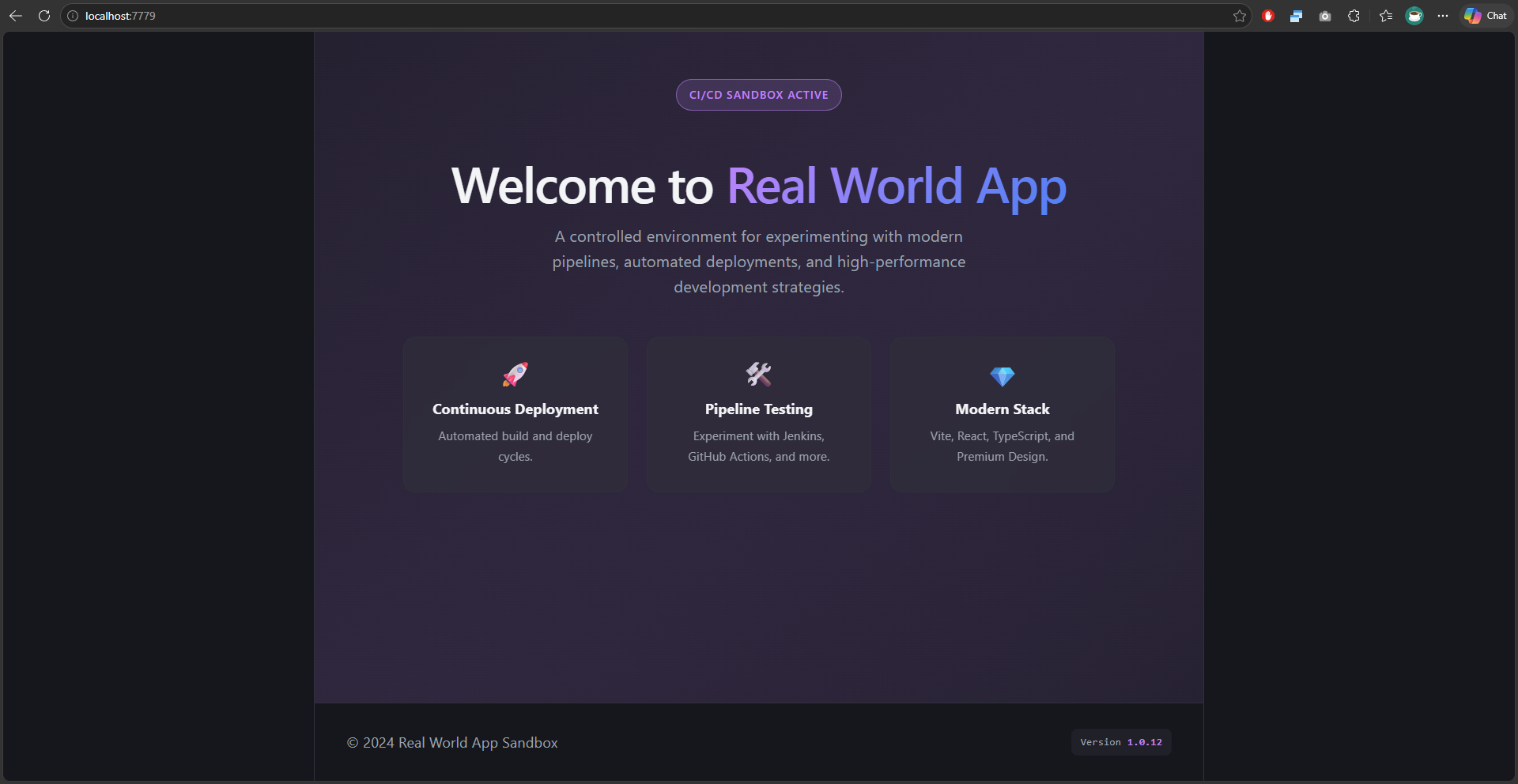
Task: Open the red shield extension icon
Action: point(1268,16)
